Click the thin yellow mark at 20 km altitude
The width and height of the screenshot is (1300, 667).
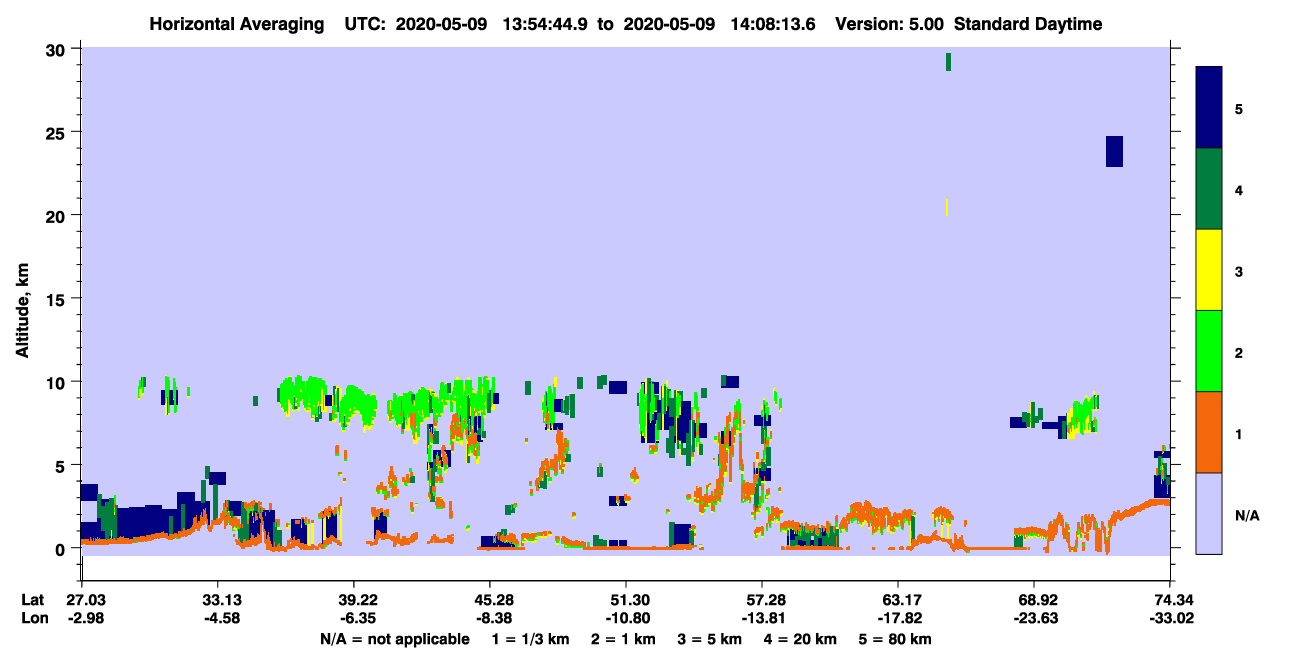(946, 207)
